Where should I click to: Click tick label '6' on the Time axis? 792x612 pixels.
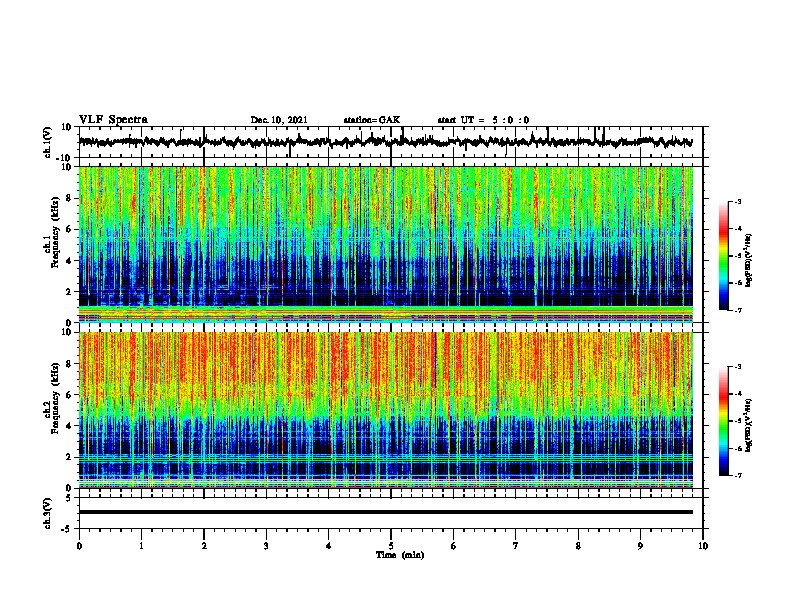pyautogui.click(x=454, y=546)
